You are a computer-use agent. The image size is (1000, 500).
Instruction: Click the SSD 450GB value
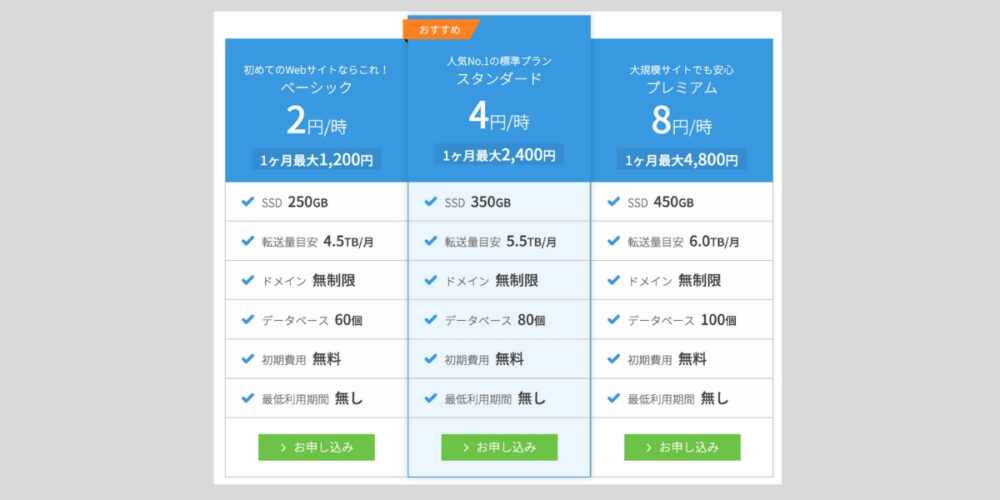coord(673,202)
